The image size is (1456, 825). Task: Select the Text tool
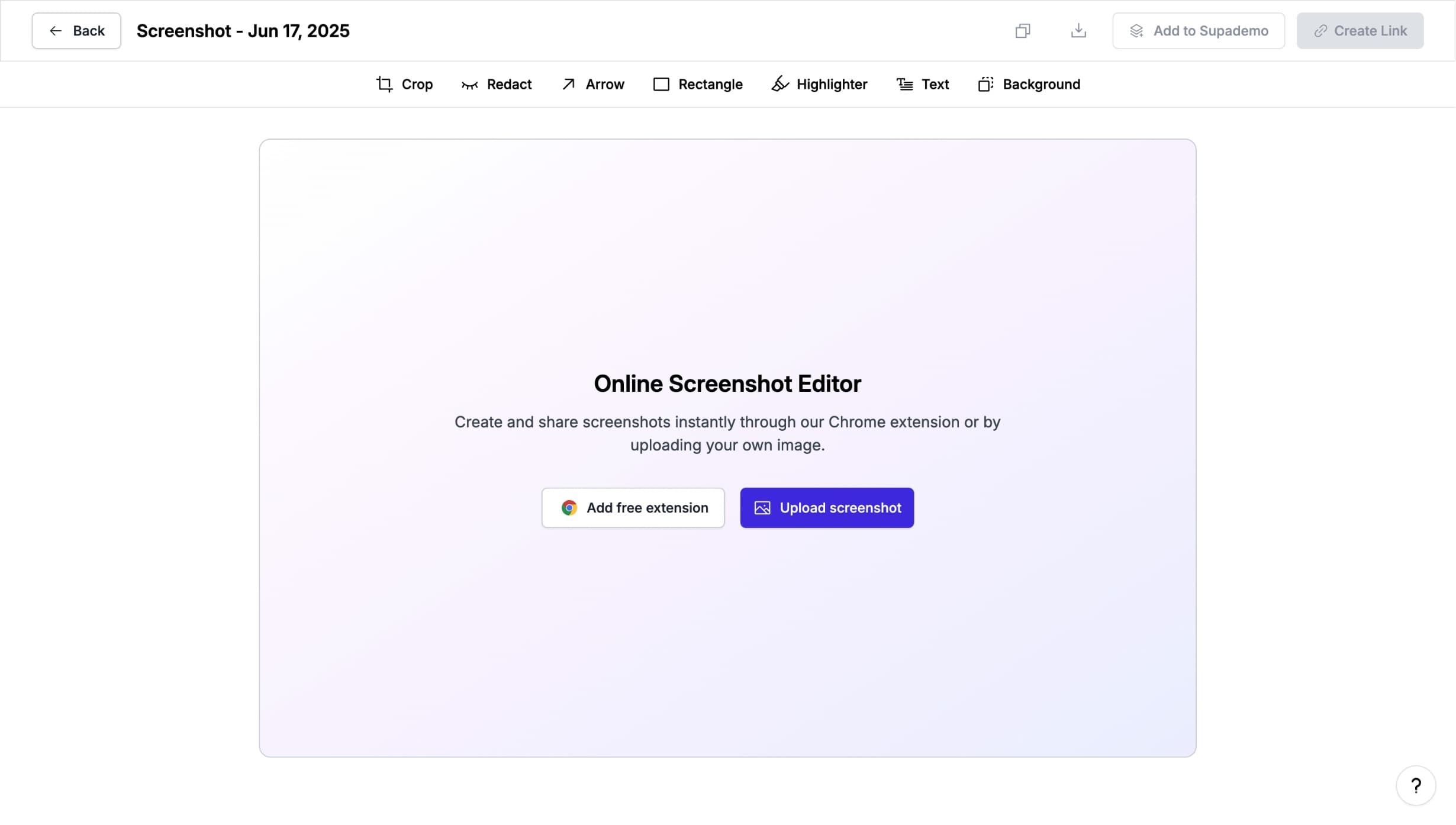coord(922,84)
